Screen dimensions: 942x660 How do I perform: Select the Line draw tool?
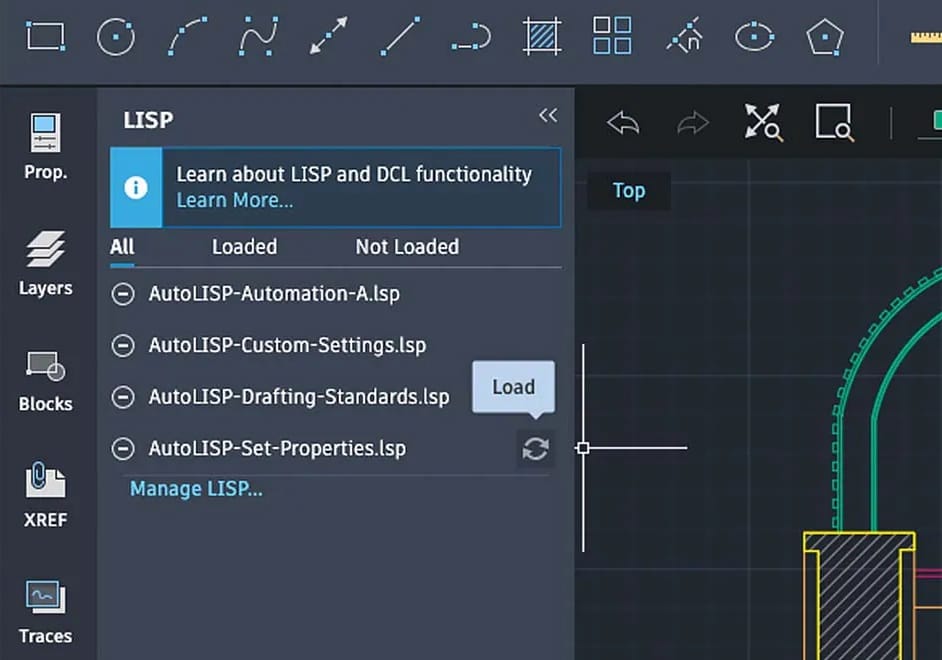pyautogui.click(x=400, y=37)
